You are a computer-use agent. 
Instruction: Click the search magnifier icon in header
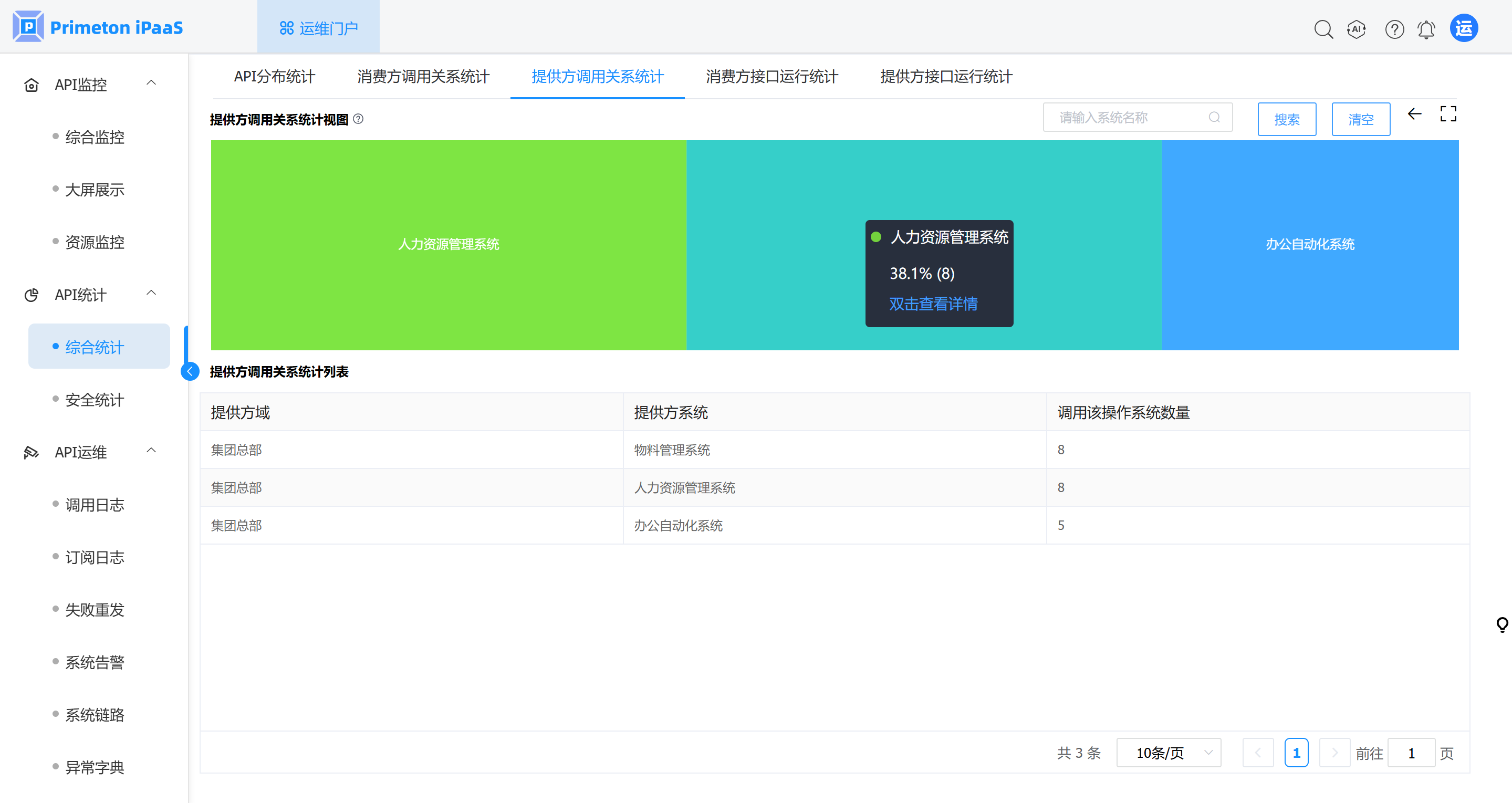coord(1323,29)
